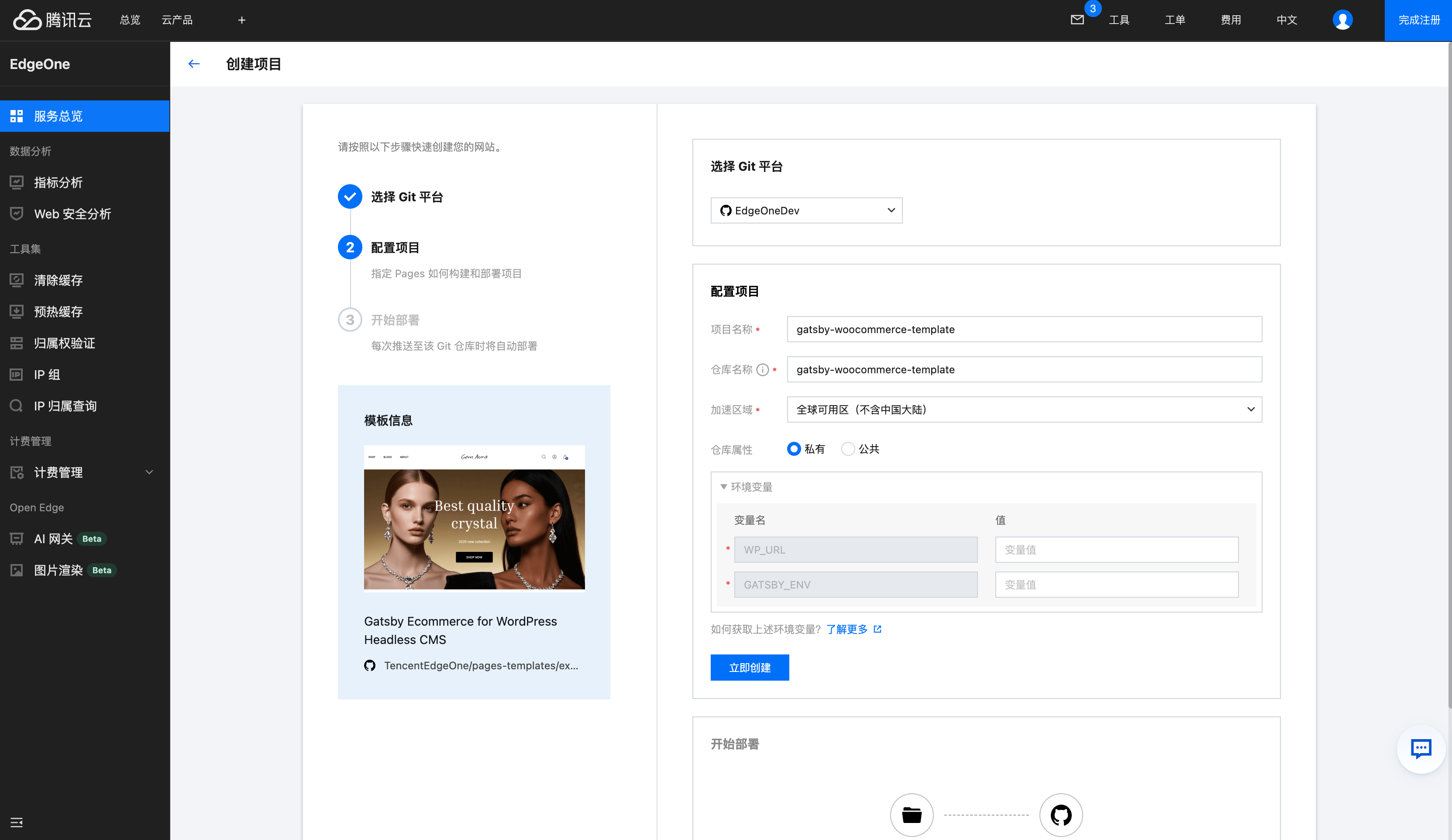The height and width of the screenshot is (840, 1452).
Task: Select the 公共 repository radio button
Action: [x=847, y=449]
